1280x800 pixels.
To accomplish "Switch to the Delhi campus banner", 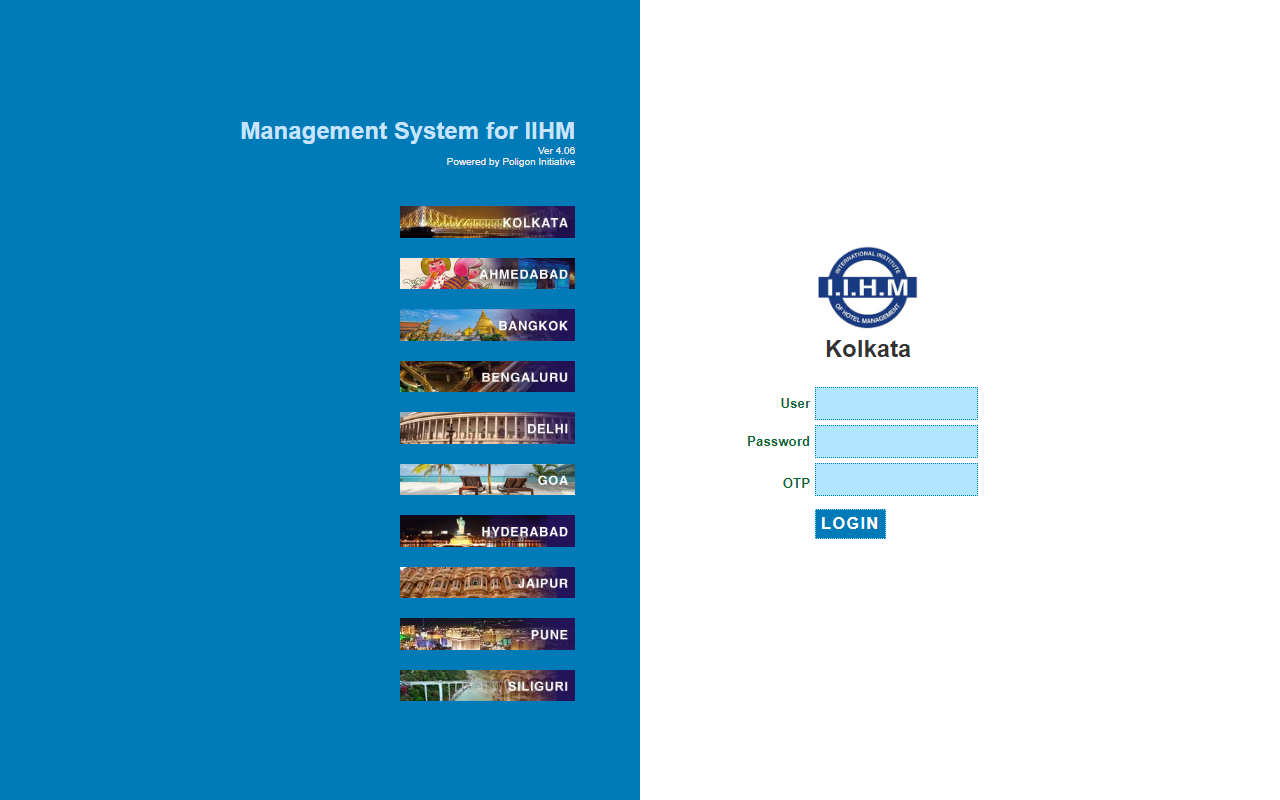I will (487, 428).
